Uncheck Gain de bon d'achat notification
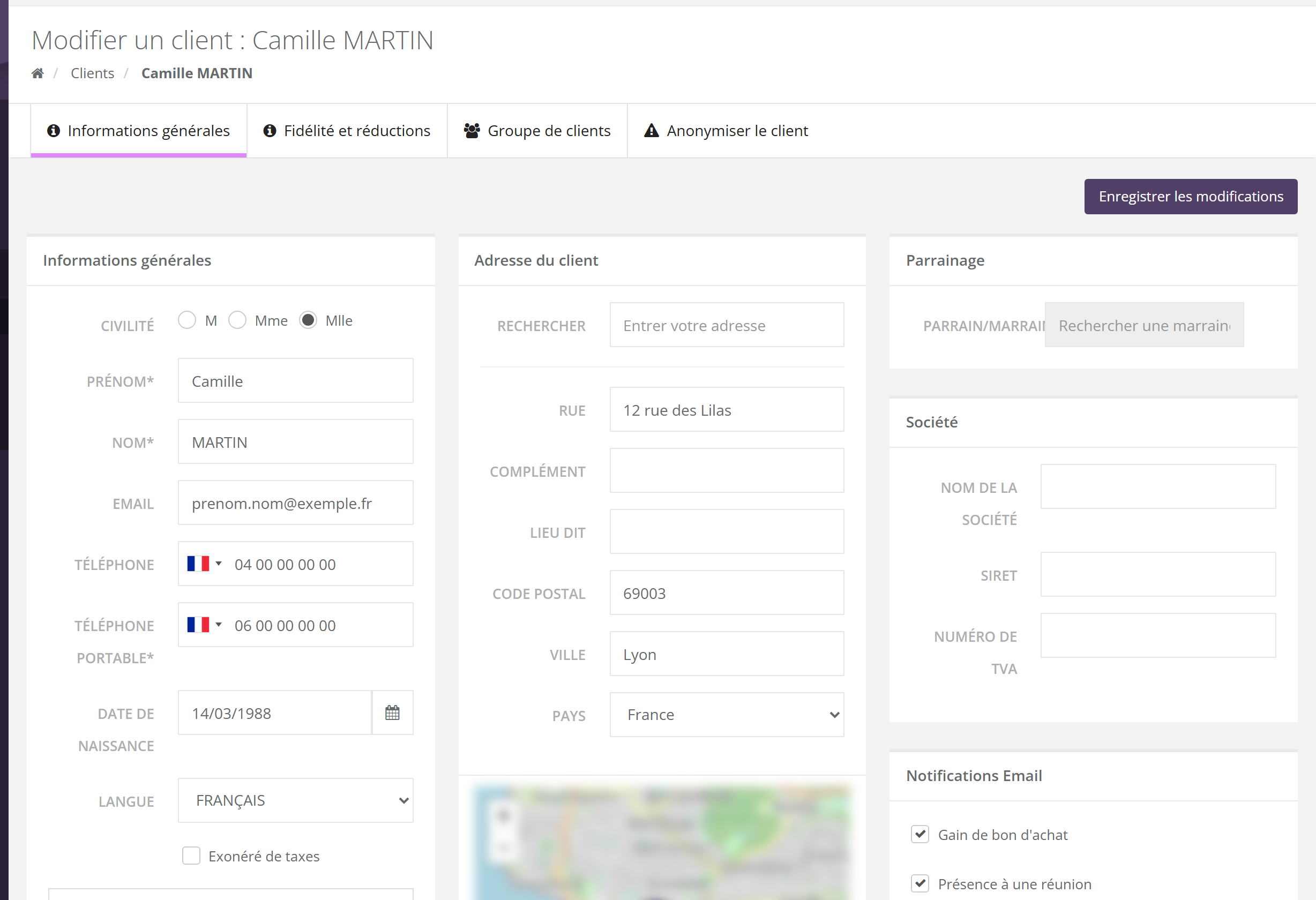Image resolution: width=1316 pixels, height=900 pixels. 920,834
